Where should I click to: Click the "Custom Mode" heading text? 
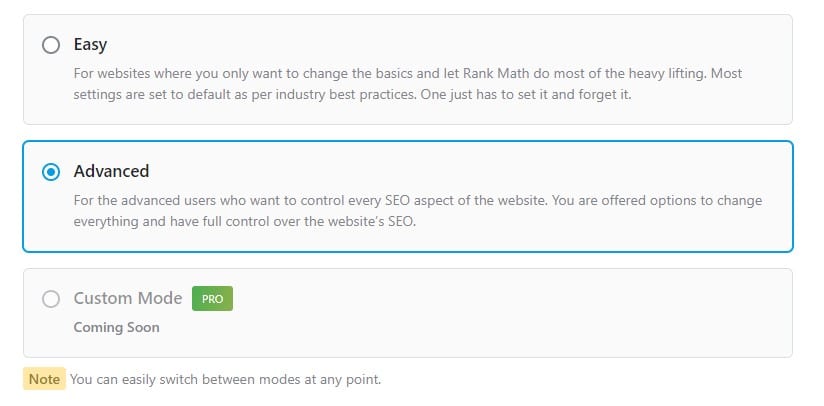pos(128,298)
